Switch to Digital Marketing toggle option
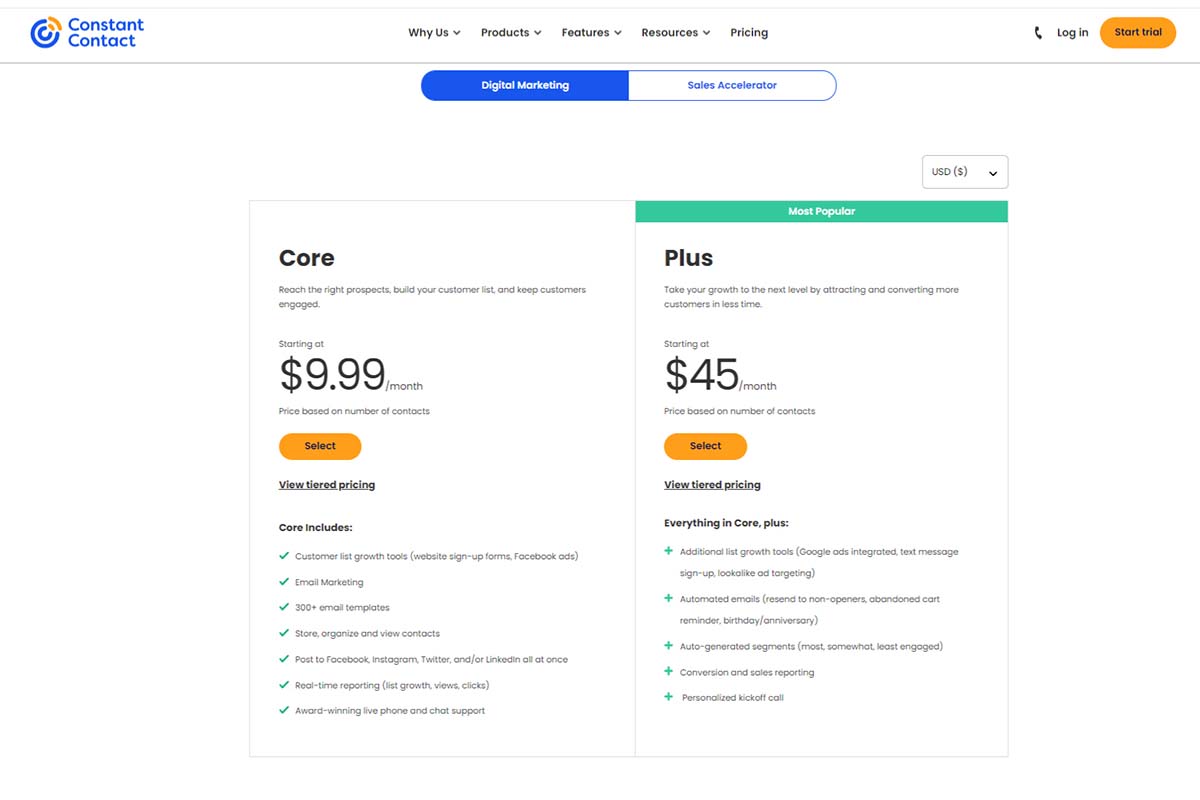Image resolution: width=1200 pixels, height=800 pixels. coord(525,86)
